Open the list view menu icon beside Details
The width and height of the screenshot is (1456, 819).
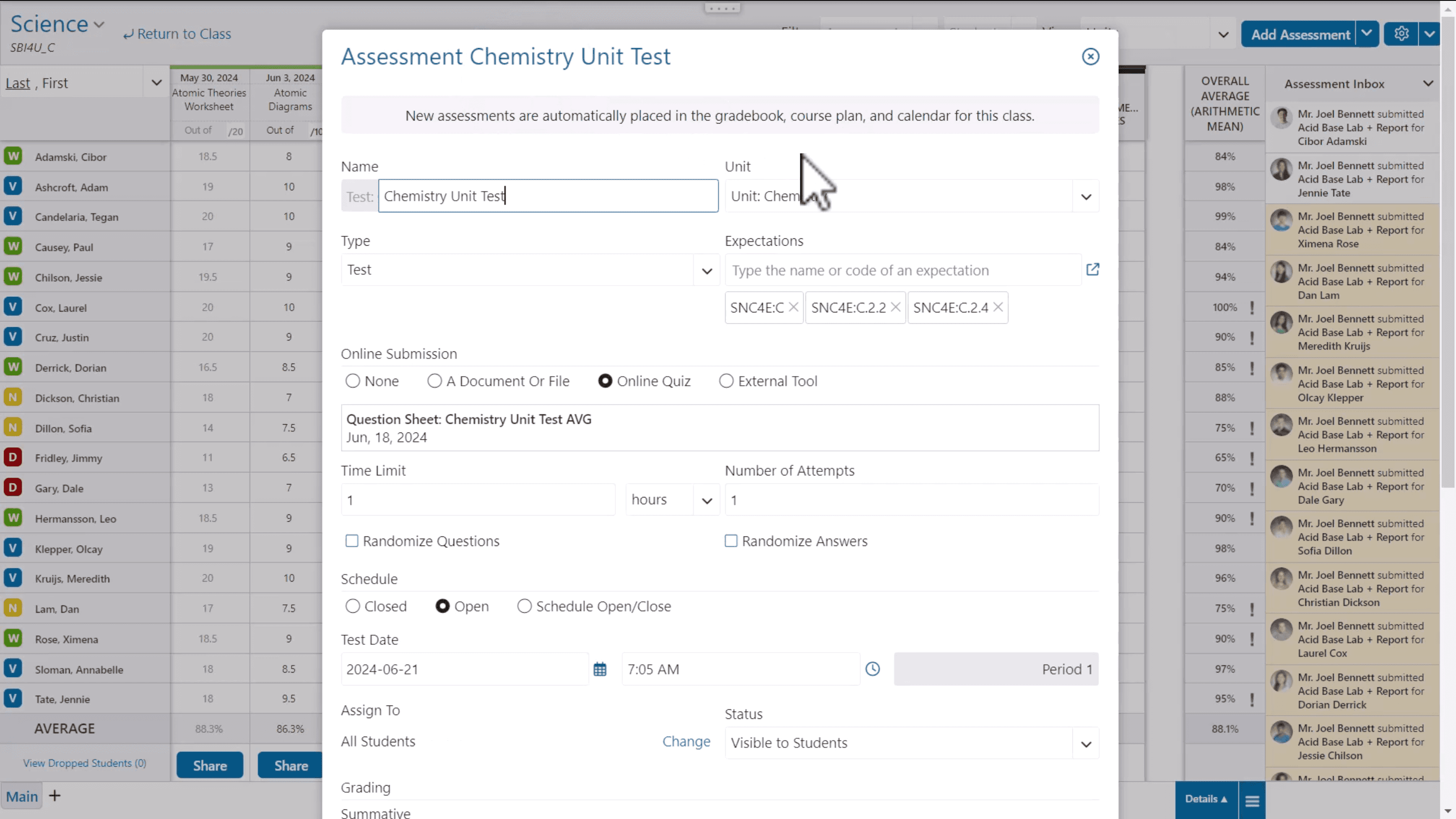(x=1252, y=800)
